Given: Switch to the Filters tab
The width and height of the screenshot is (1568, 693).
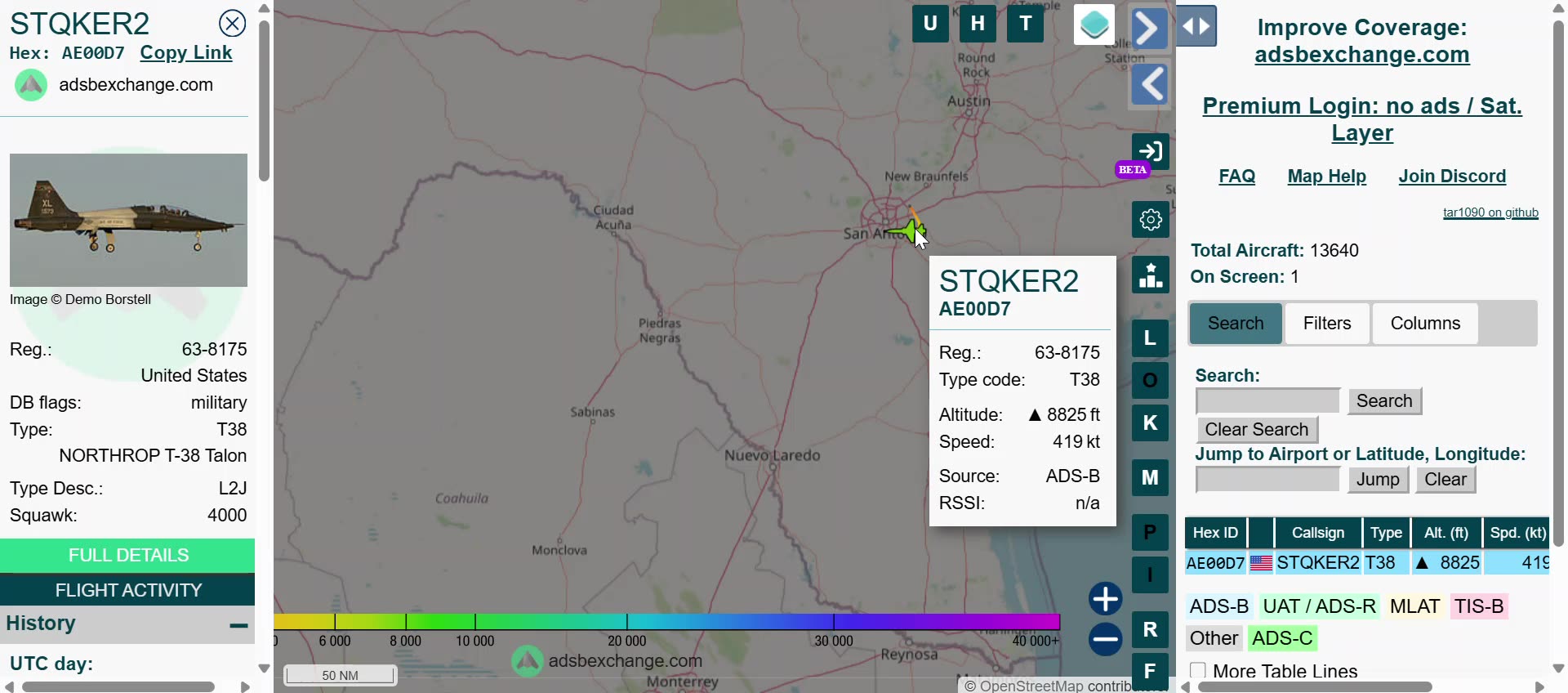Looking at the screenshot, I should (1327, 324).
